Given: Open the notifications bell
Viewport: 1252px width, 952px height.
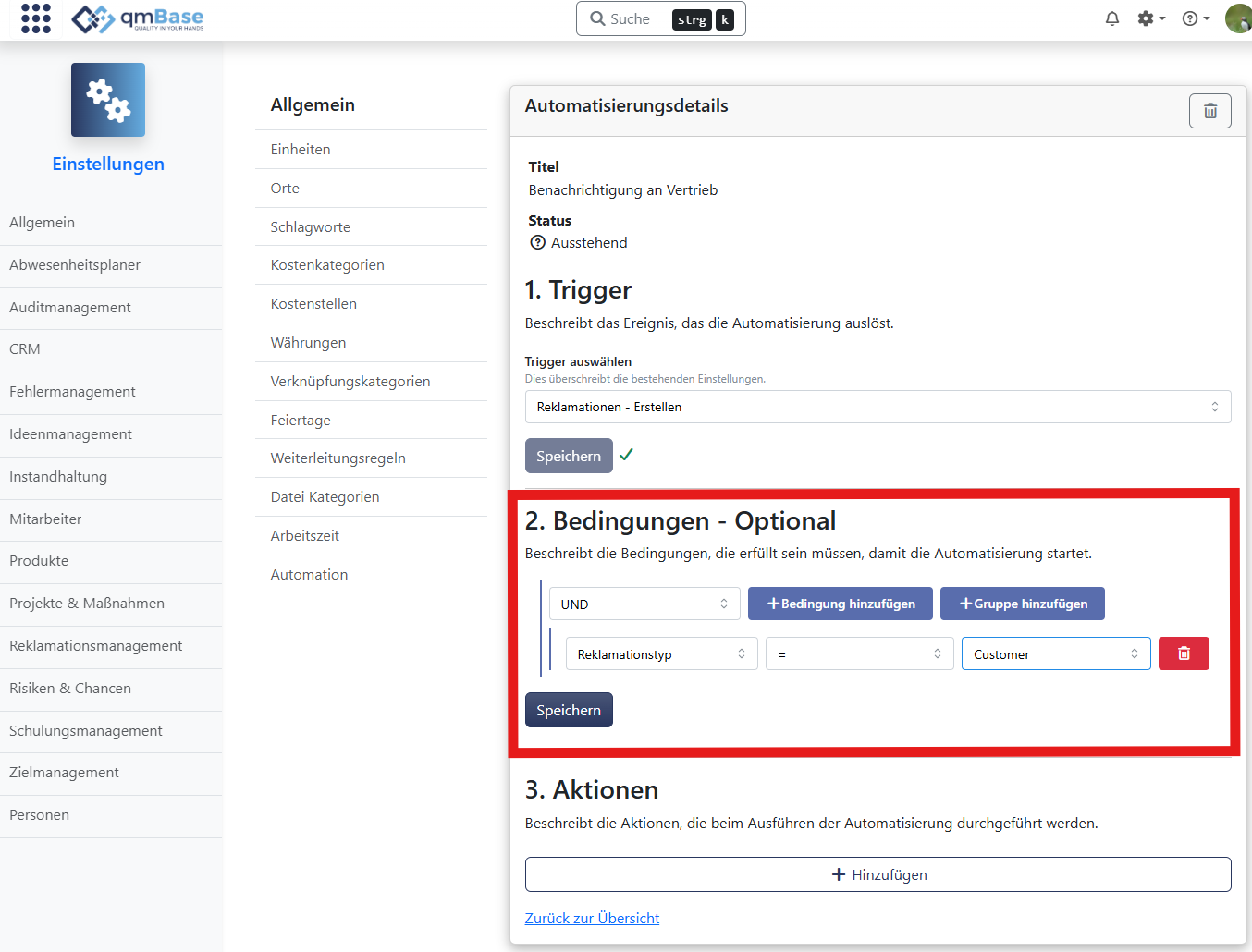Looking at the screenshot, I should click(1112, 18).
